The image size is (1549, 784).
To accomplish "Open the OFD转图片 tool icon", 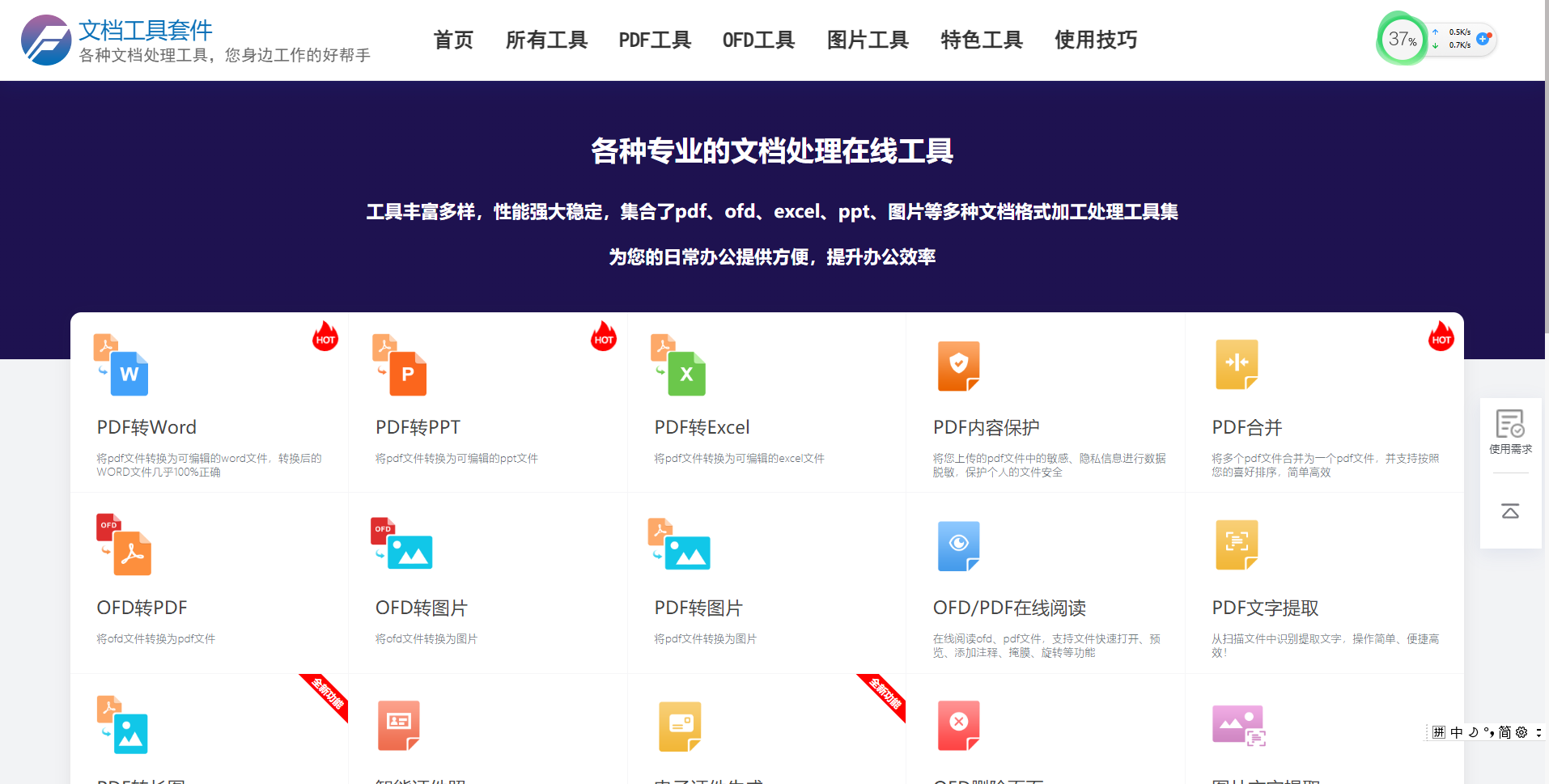I will (x=401, y=543).
